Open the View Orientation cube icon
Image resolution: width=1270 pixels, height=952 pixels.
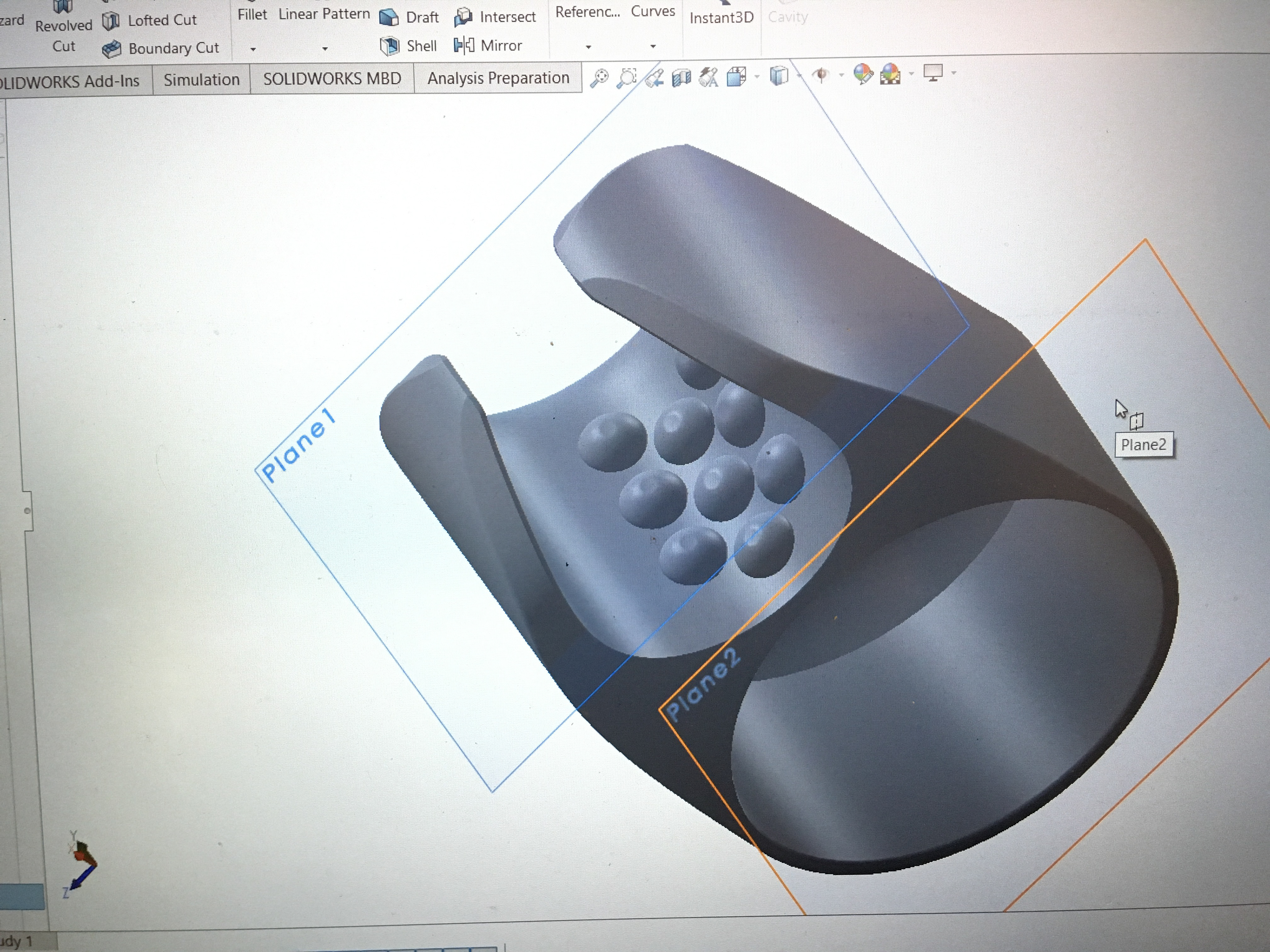pos(737,76)
